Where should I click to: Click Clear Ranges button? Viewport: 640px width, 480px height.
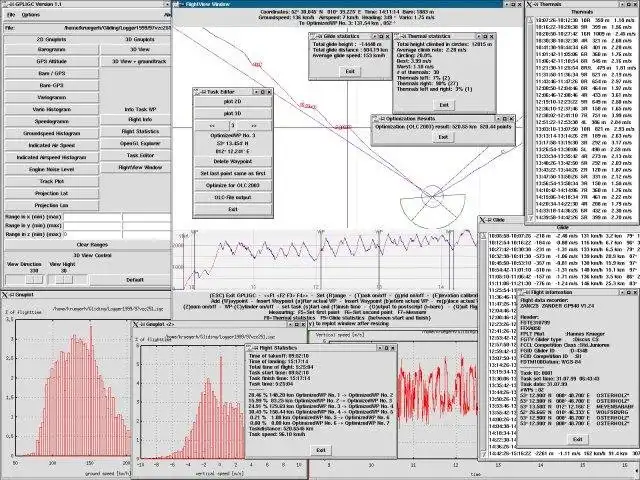[92, 245]
